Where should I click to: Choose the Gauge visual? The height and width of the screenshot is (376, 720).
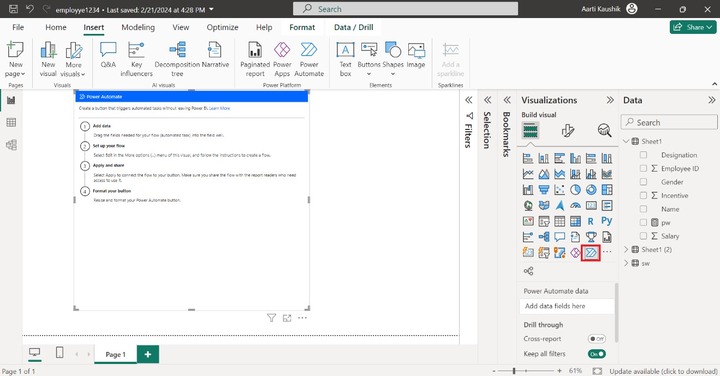575,206
